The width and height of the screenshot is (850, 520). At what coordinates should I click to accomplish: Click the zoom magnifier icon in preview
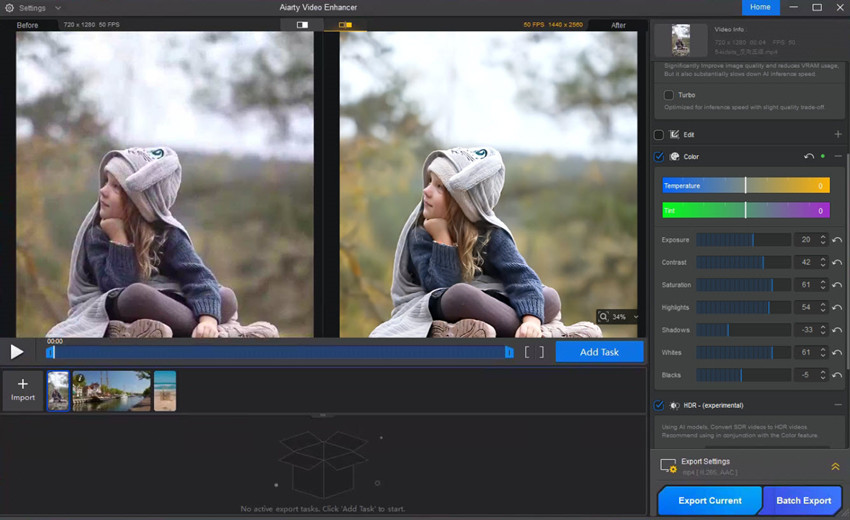(603, 316)
